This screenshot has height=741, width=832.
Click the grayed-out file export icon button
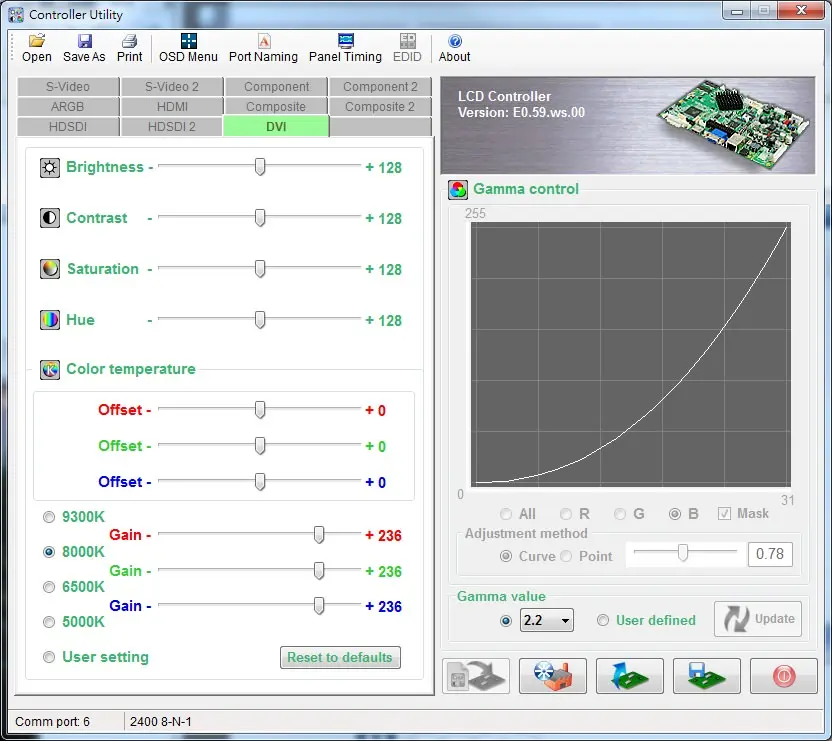[476, 676]
